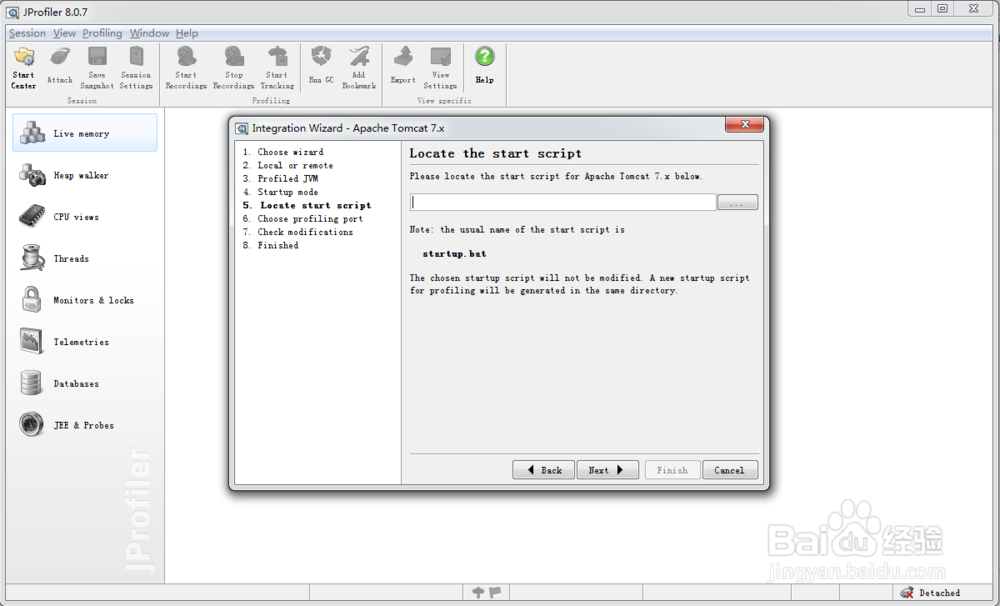Click the status bar flag icon
Image resolution: width=1000 pixels, height=606 pixels.
point(495,592)
